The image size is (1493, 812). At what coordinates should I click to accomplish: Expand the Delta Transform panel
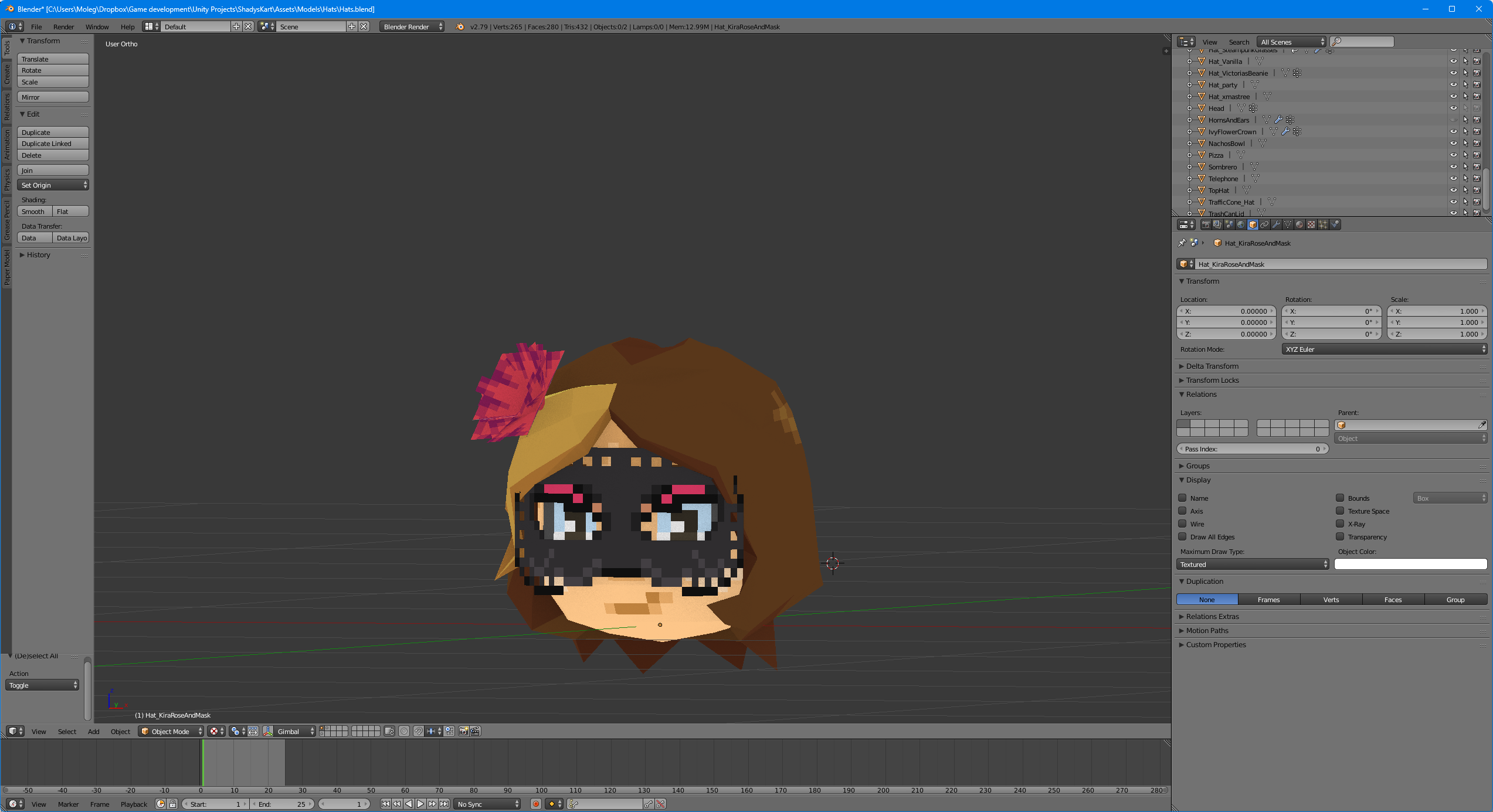point(1212,366)
